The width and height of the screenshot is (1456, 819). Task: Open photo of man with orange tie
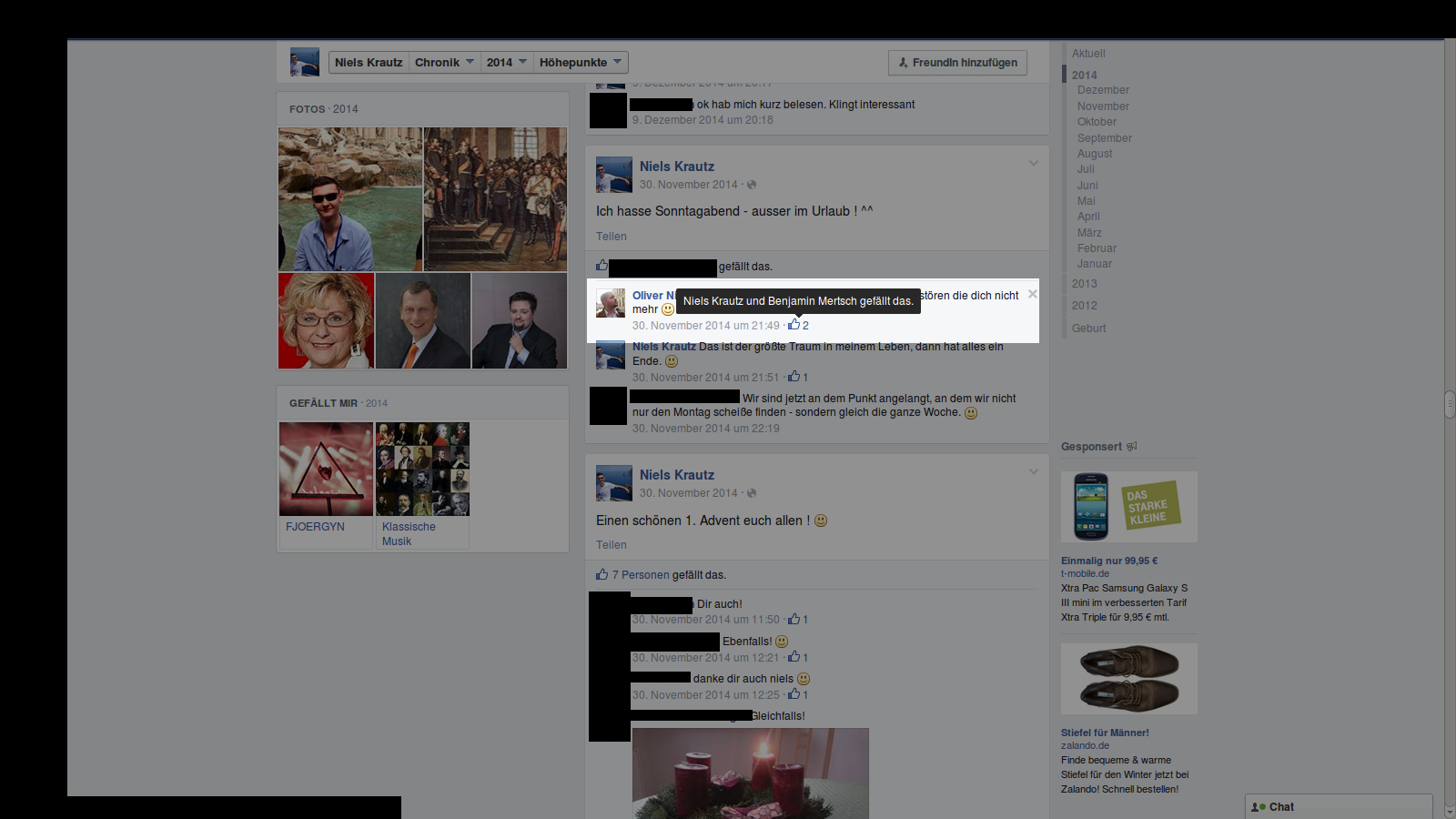coord(423,320)
